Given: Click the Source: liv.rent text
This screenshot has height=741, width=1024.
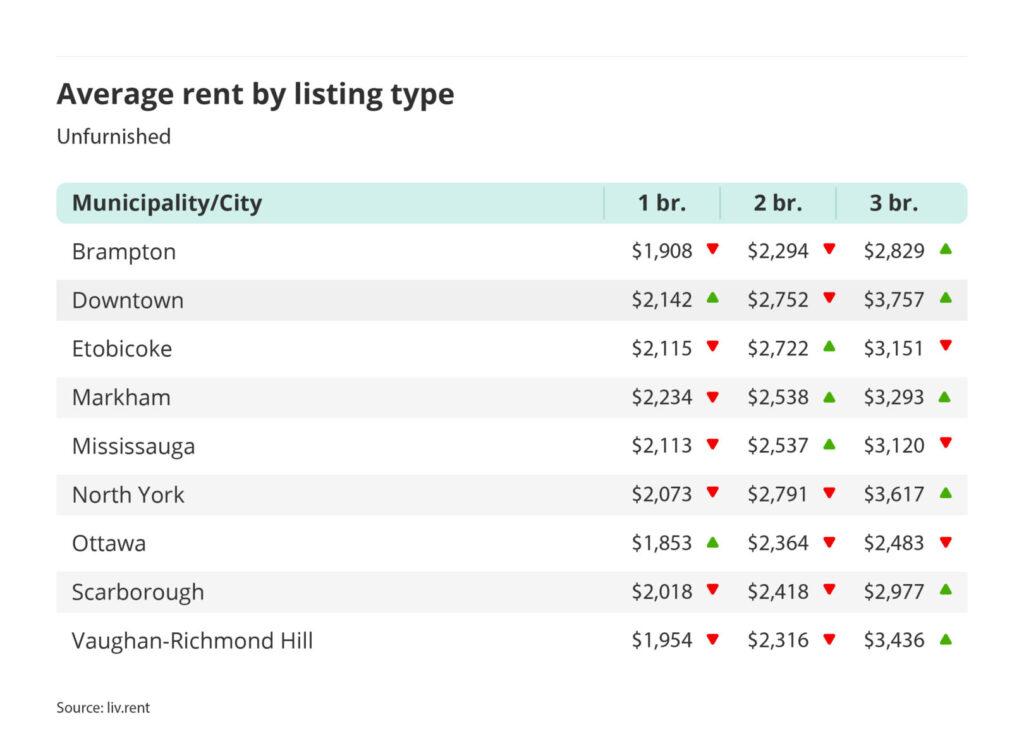Looking at the screenshot, I should click(x=103, y=707).
